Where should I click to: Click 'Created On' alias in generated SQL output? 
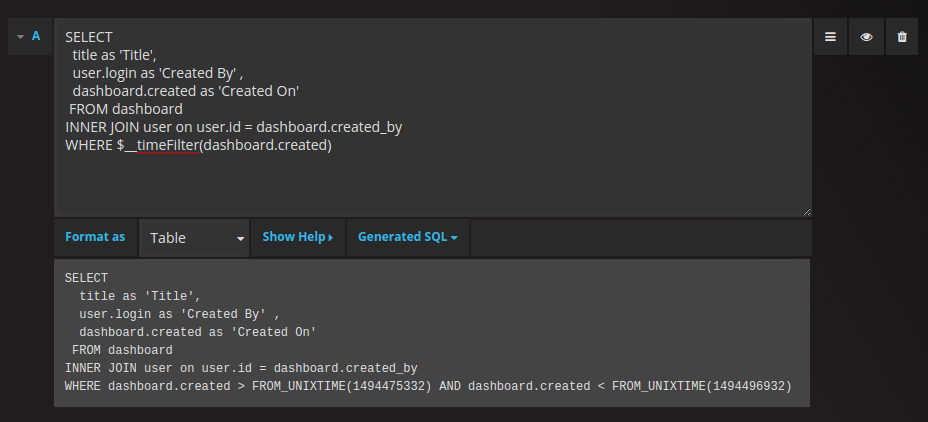[274, 332]
